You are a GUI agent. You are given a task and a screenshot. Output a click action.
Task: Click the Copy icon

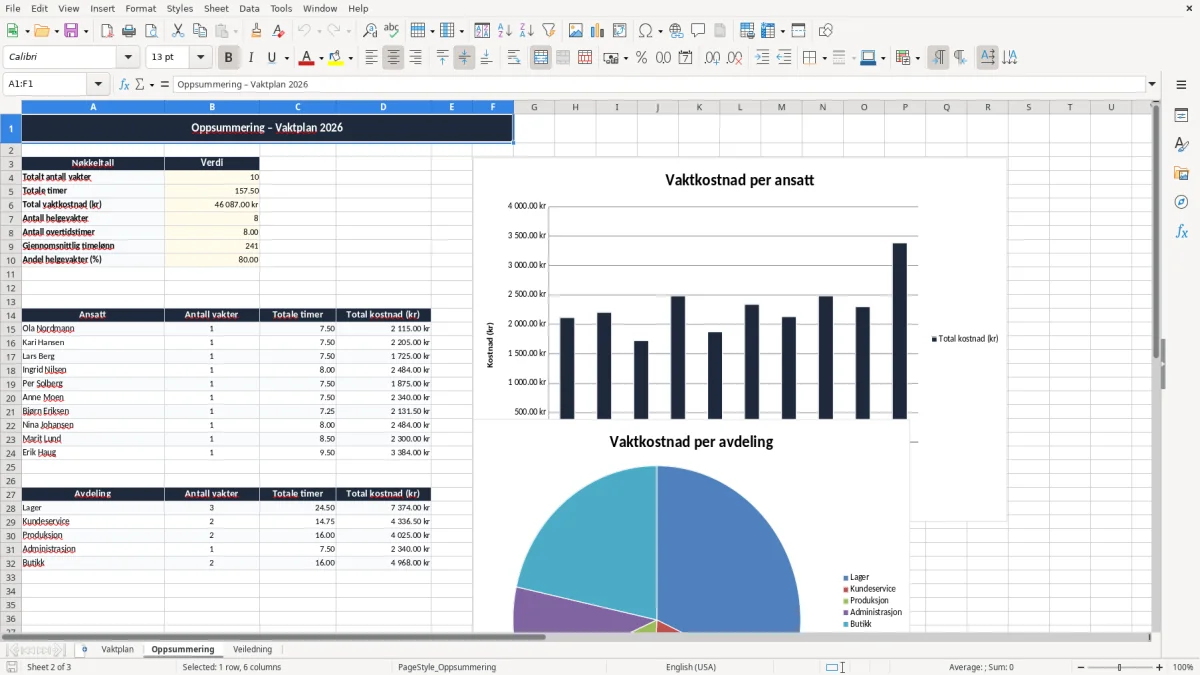(199, 31)
